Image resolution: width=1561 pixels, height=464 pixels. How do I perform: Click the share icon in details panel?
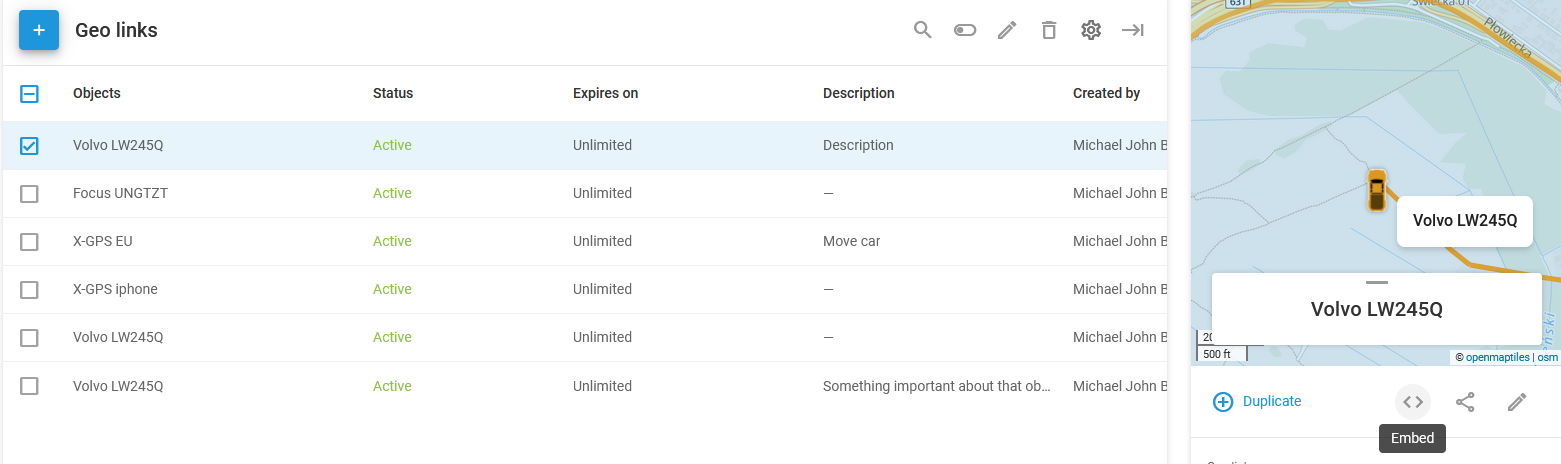1465,402
